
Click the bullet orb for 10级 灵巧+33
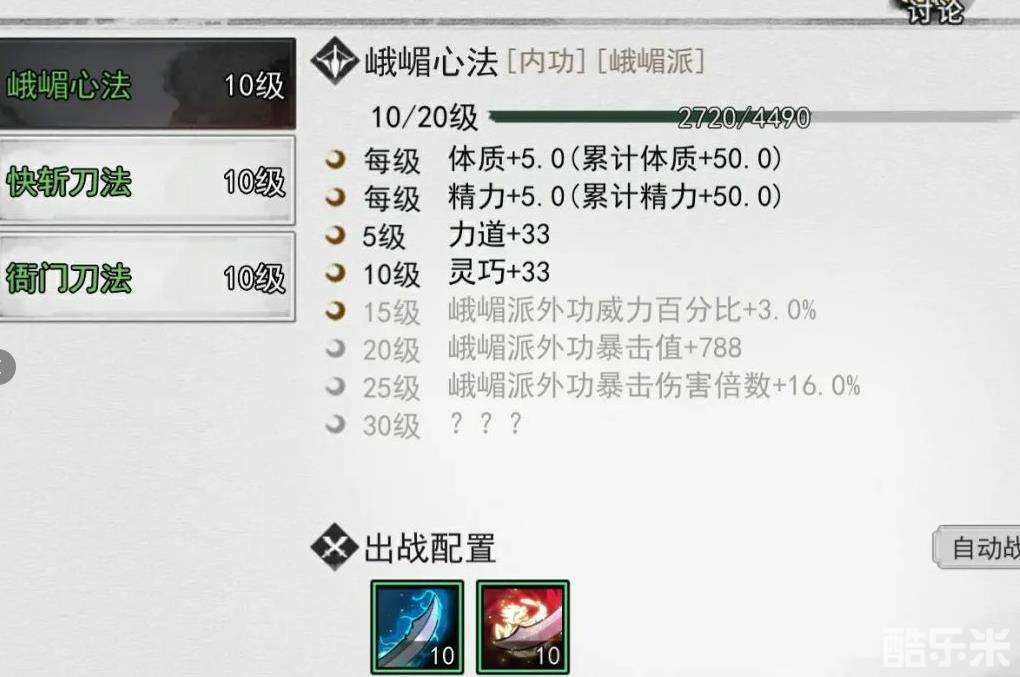[335, 272]
